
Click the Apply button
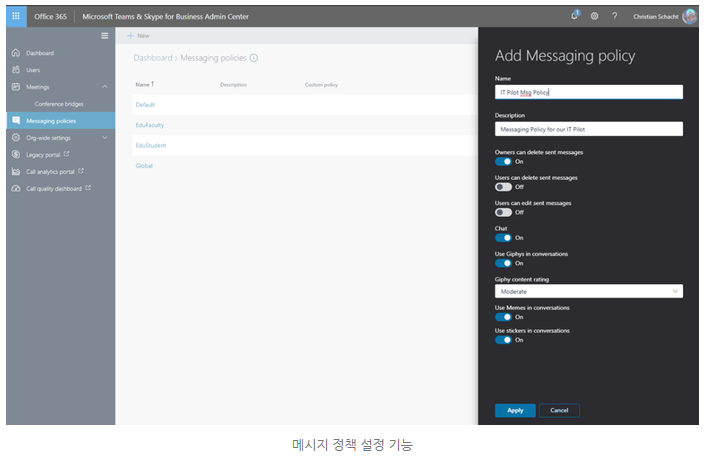[x=515, y=410]
